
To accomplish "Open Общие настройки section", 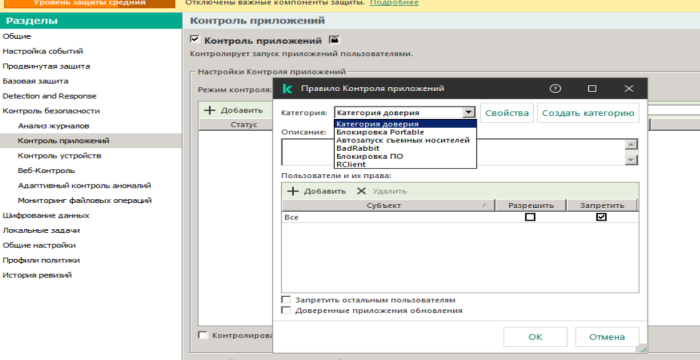I will (x=39, y=245).
